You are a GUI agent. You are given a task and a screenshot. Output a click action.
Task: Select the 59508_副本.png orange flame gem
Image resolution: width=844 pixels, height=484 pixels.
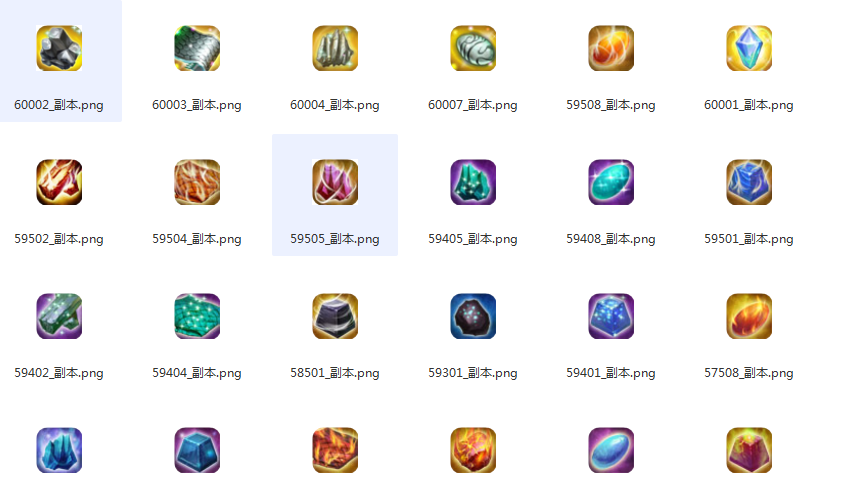[x=611, y=48]
